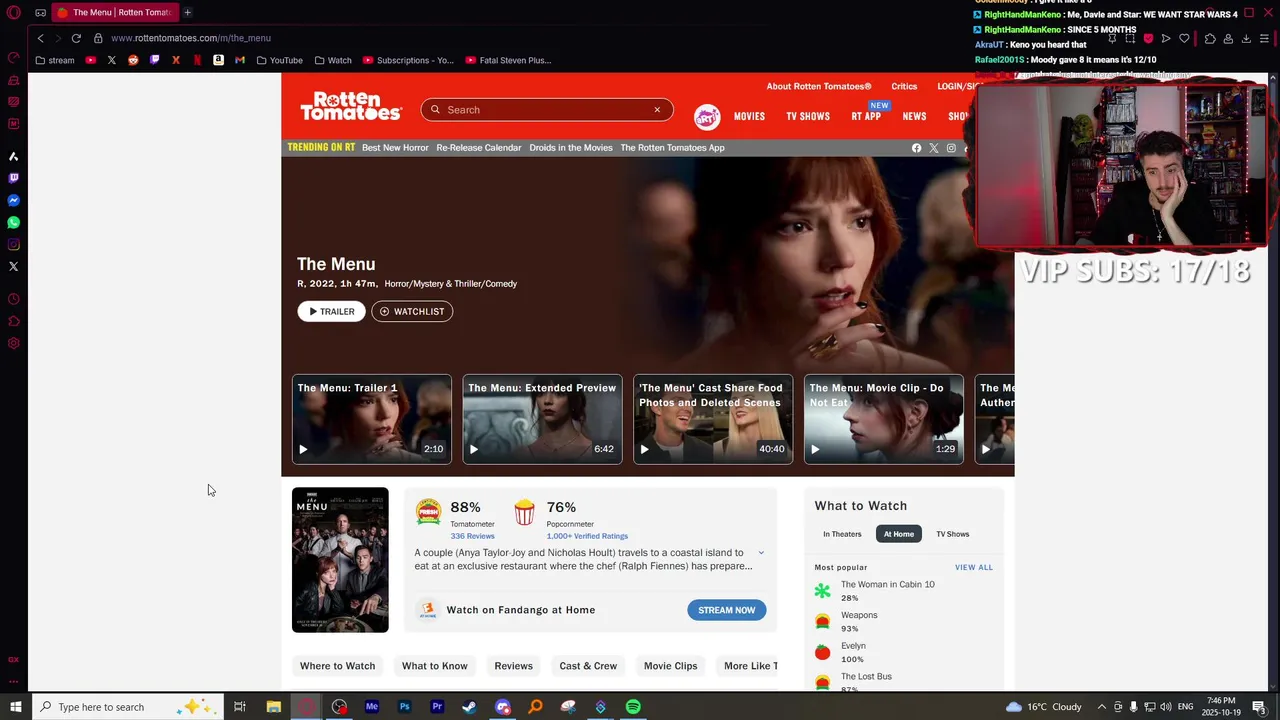This screenshot has width=1280, height=720.
Task: Open the NEWS menu
Action: [x=914, y=116]
